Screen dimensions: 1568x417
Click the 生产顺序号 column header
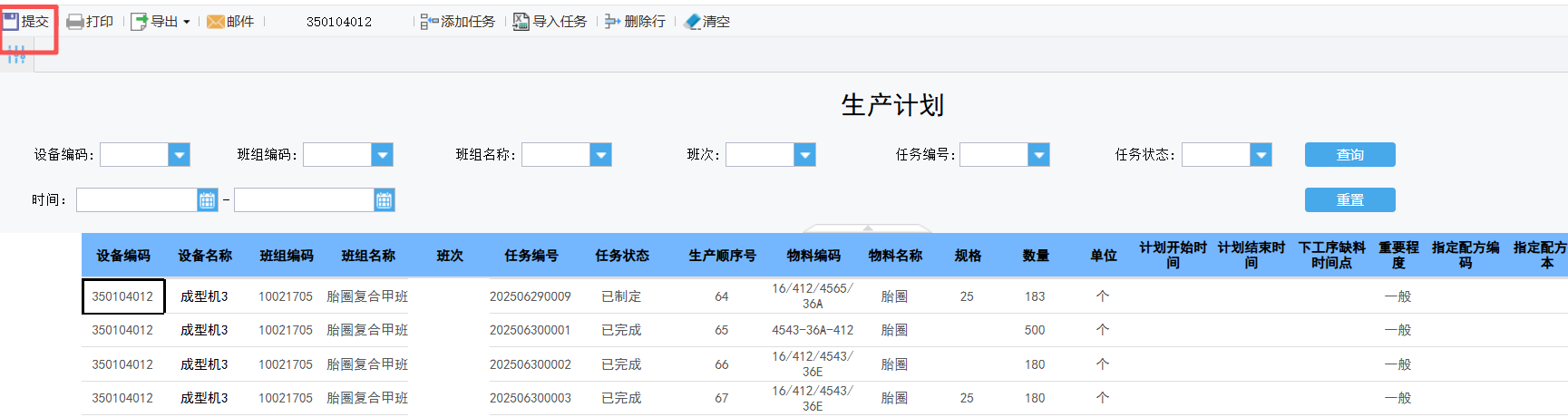click(722, 256)
